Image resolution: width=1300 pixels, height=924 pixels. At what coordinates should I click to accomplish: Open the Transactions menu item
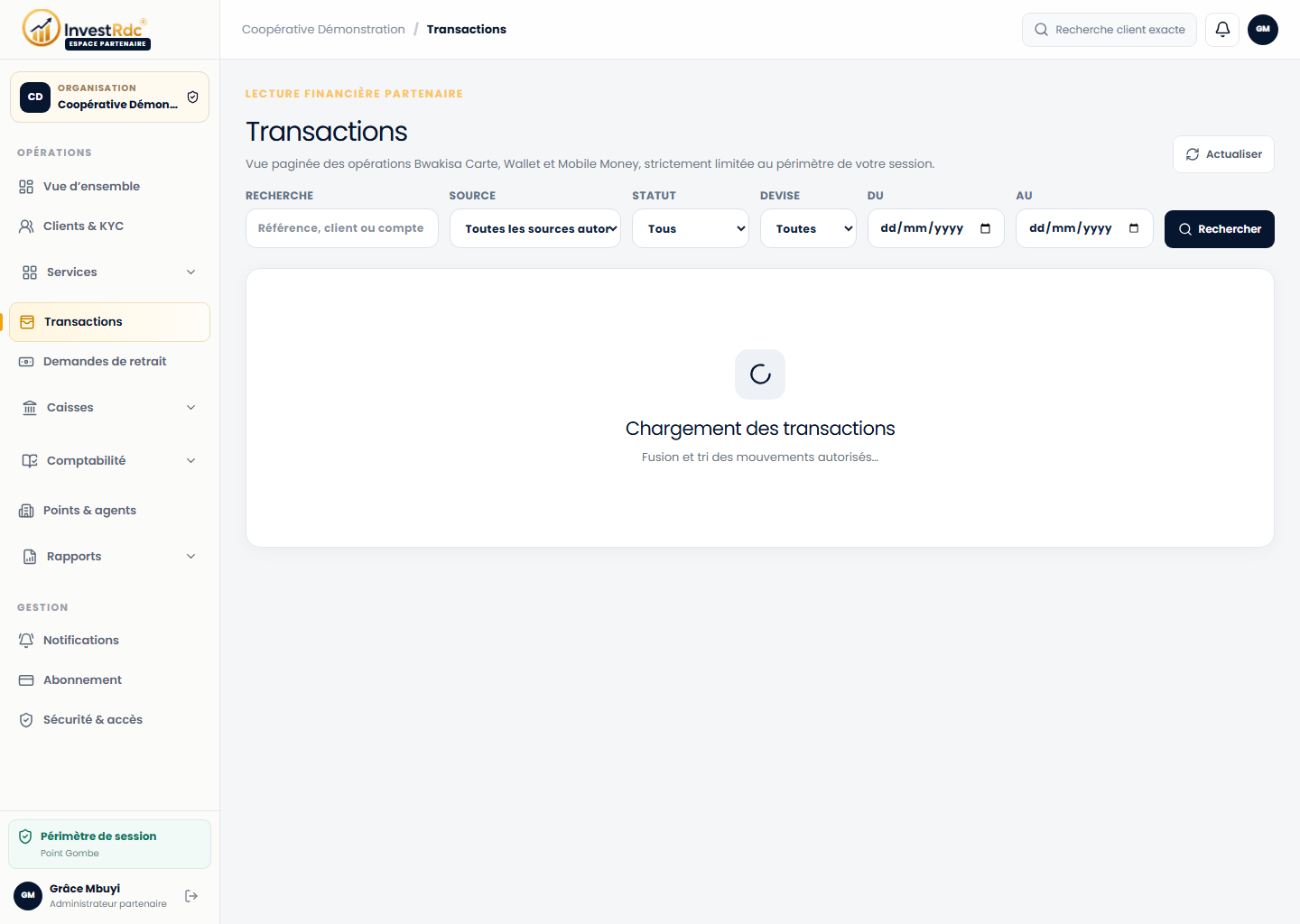click(109, 322)
